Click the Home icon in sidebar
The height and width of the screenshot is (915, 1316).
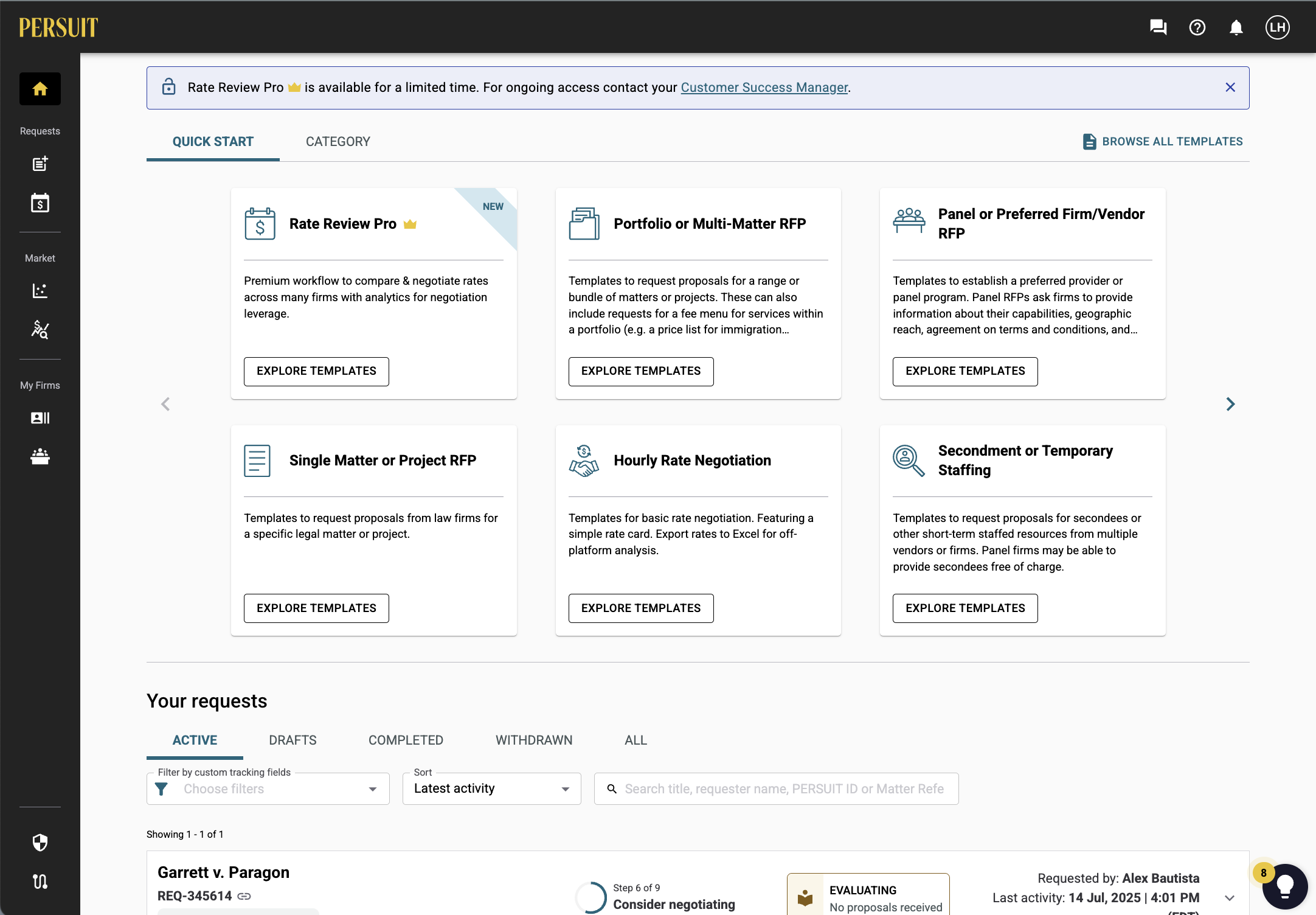pyautogui.click(x=40, y=89)
